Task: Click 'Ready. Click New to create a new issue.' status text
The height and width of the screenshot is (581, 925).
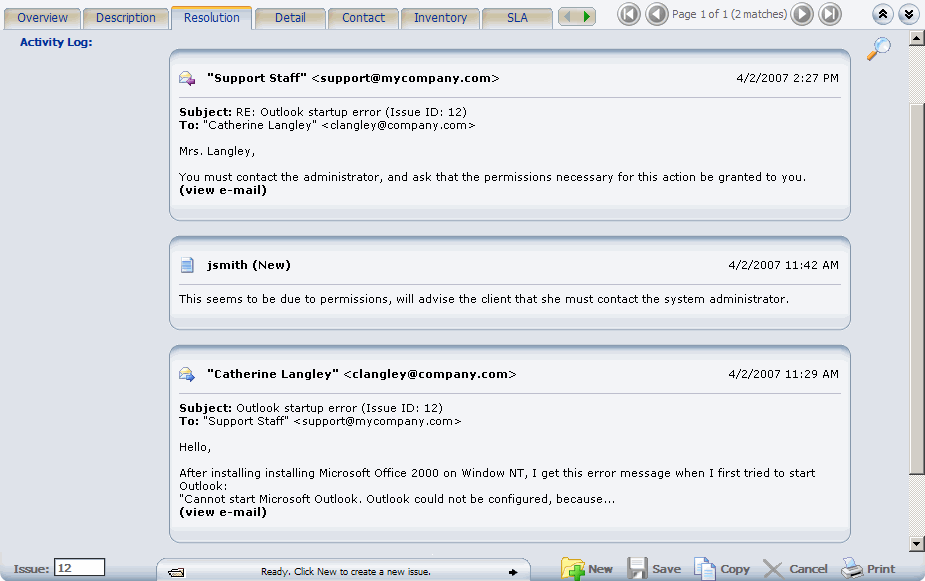Action: 346,572
